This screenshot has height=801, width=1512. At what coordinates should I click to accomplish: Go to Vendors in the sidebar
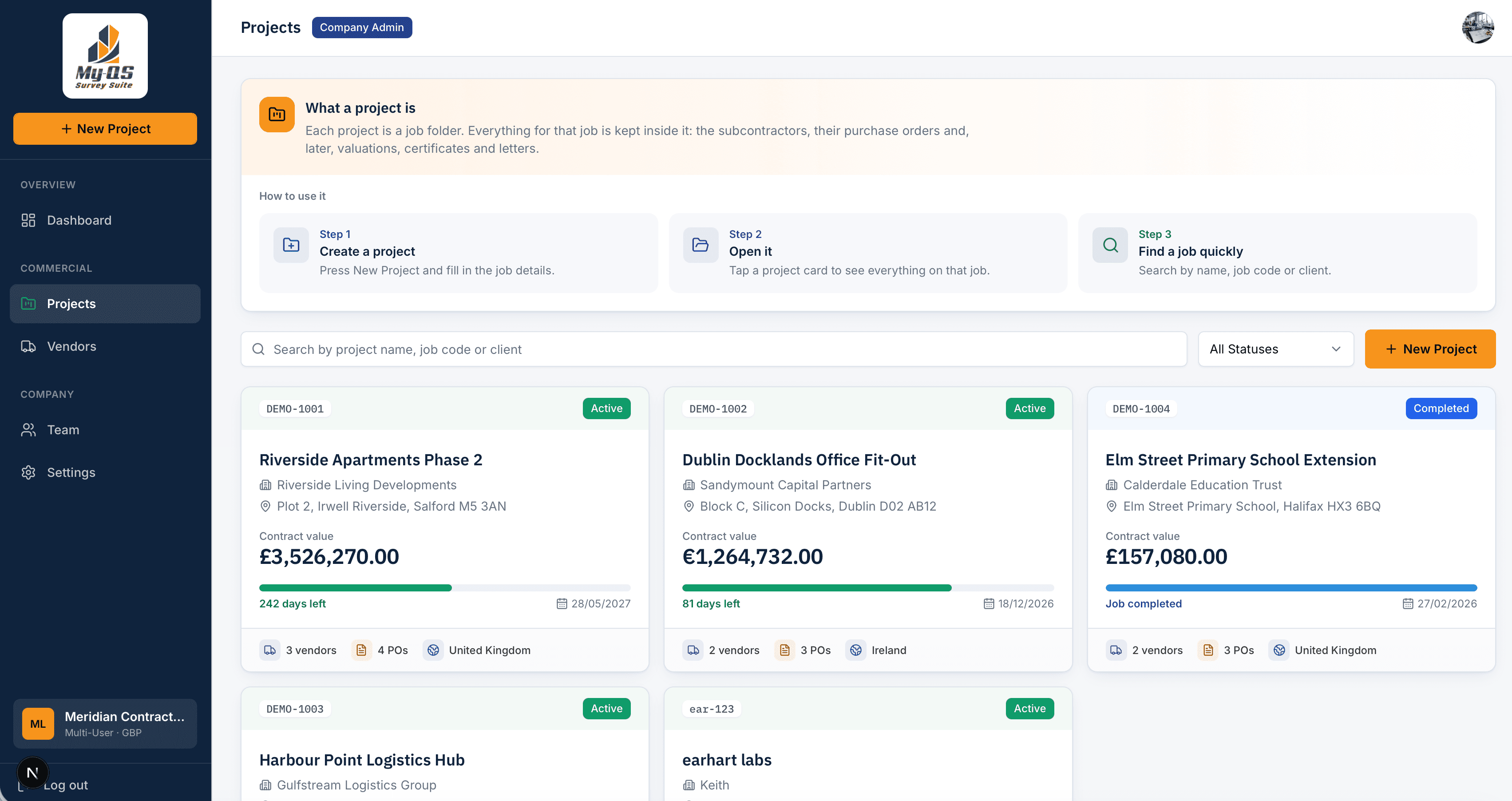coord(105,346)
